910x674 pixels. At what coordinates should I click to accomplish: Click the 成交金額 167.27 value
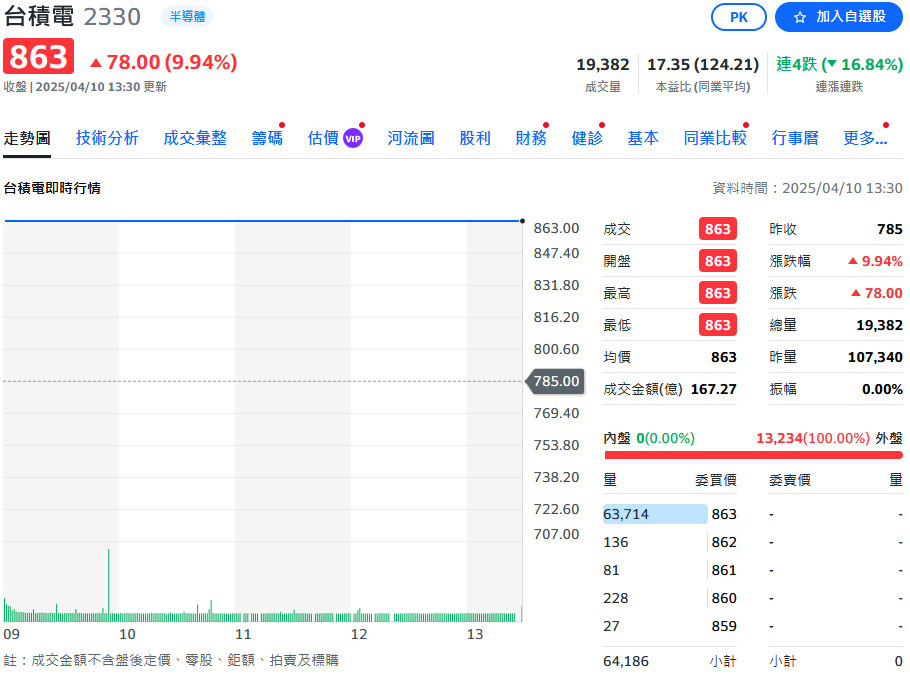click(713, 389)
